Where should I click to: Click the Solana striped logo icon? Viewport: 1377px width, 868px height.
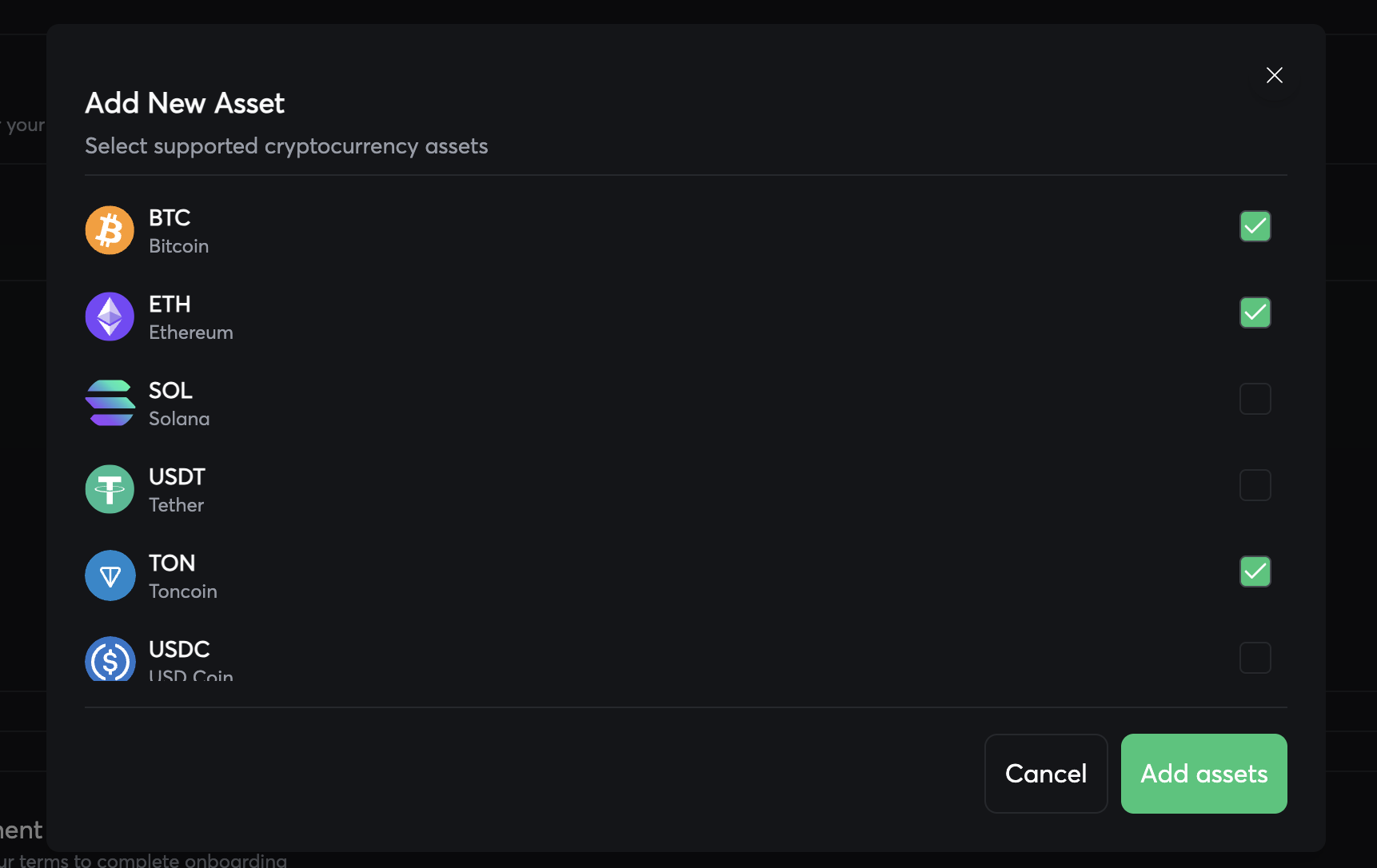pyautogui.click(x=110, y=403)
